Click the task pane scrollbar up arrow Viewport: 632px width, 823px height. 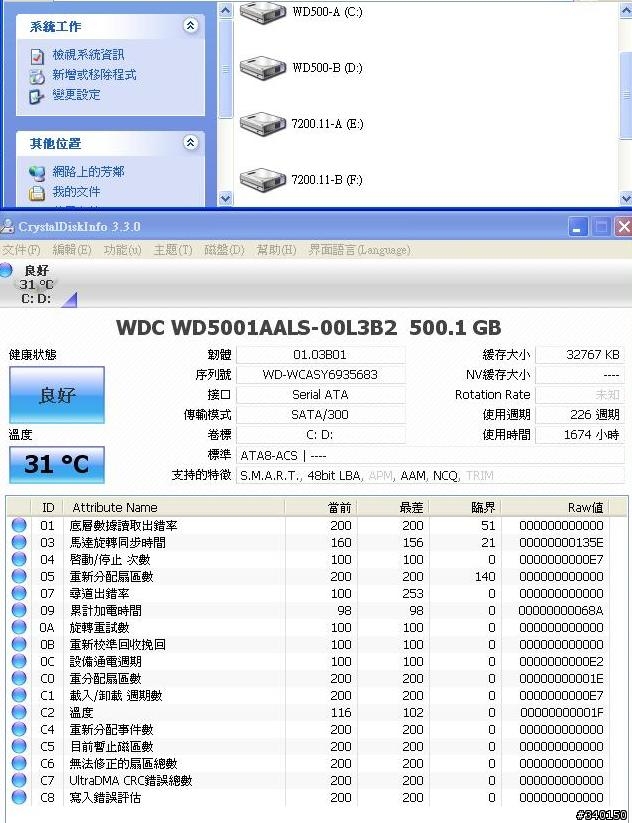pyautogui.click(x=225, y=10)
